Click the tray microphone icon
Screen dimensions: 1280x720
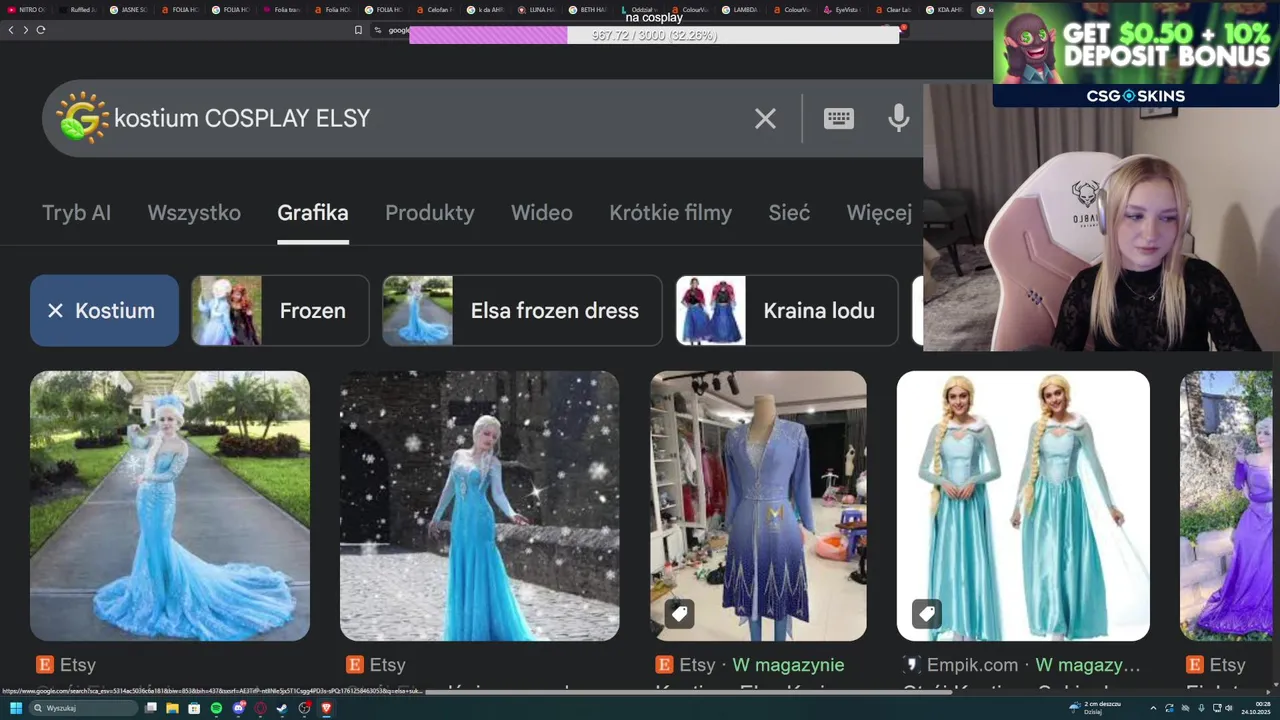point(1201,708)
